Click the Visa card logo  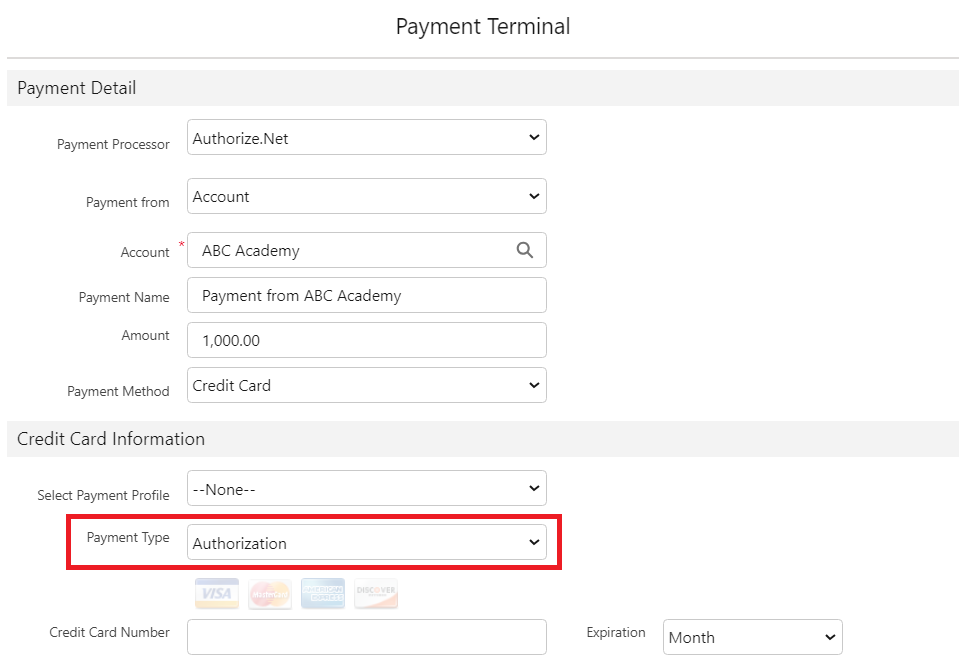[217, 594]
